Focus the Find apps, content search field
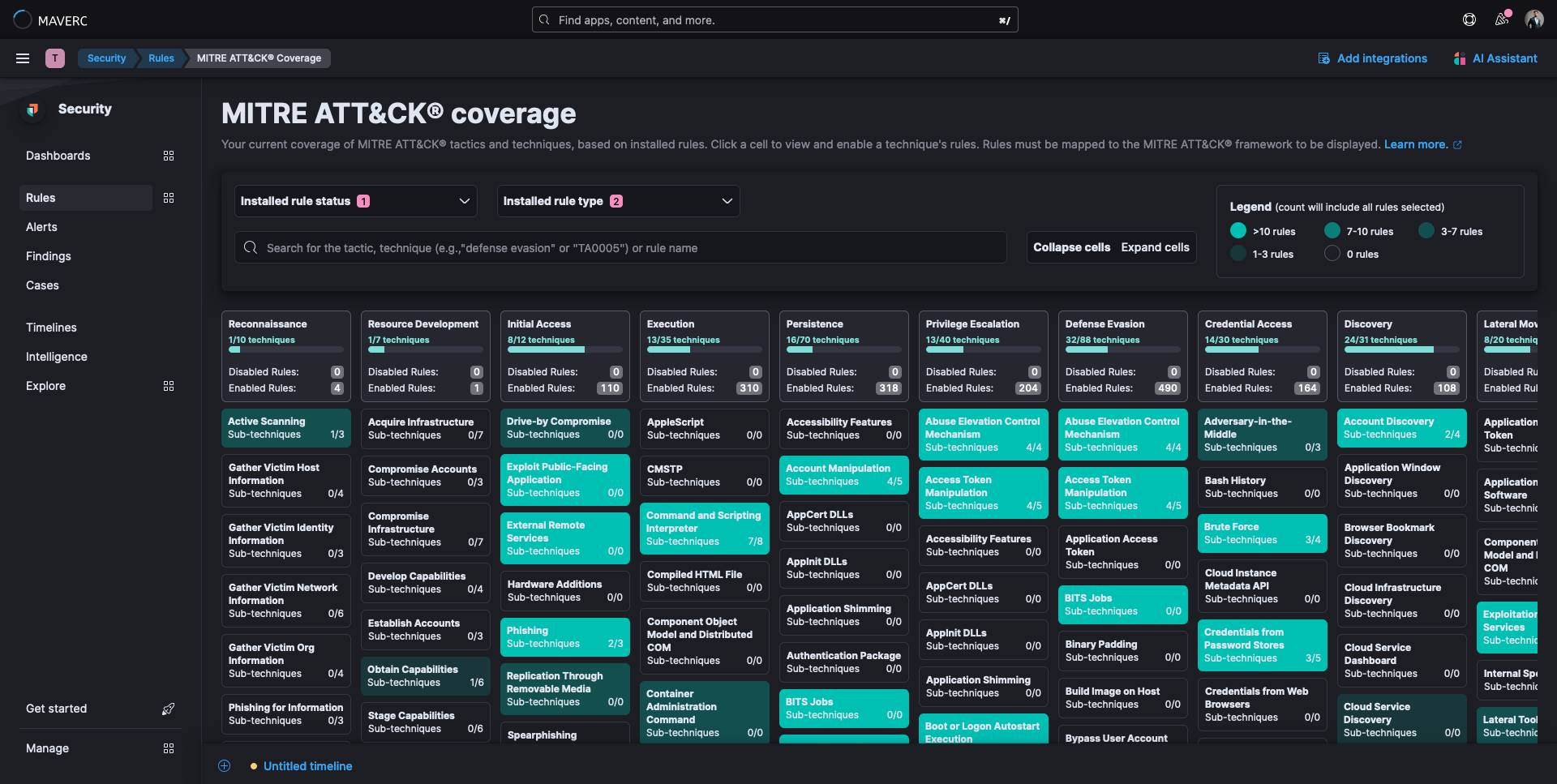This screenshot has height=784, width=1557. (775, 20)
